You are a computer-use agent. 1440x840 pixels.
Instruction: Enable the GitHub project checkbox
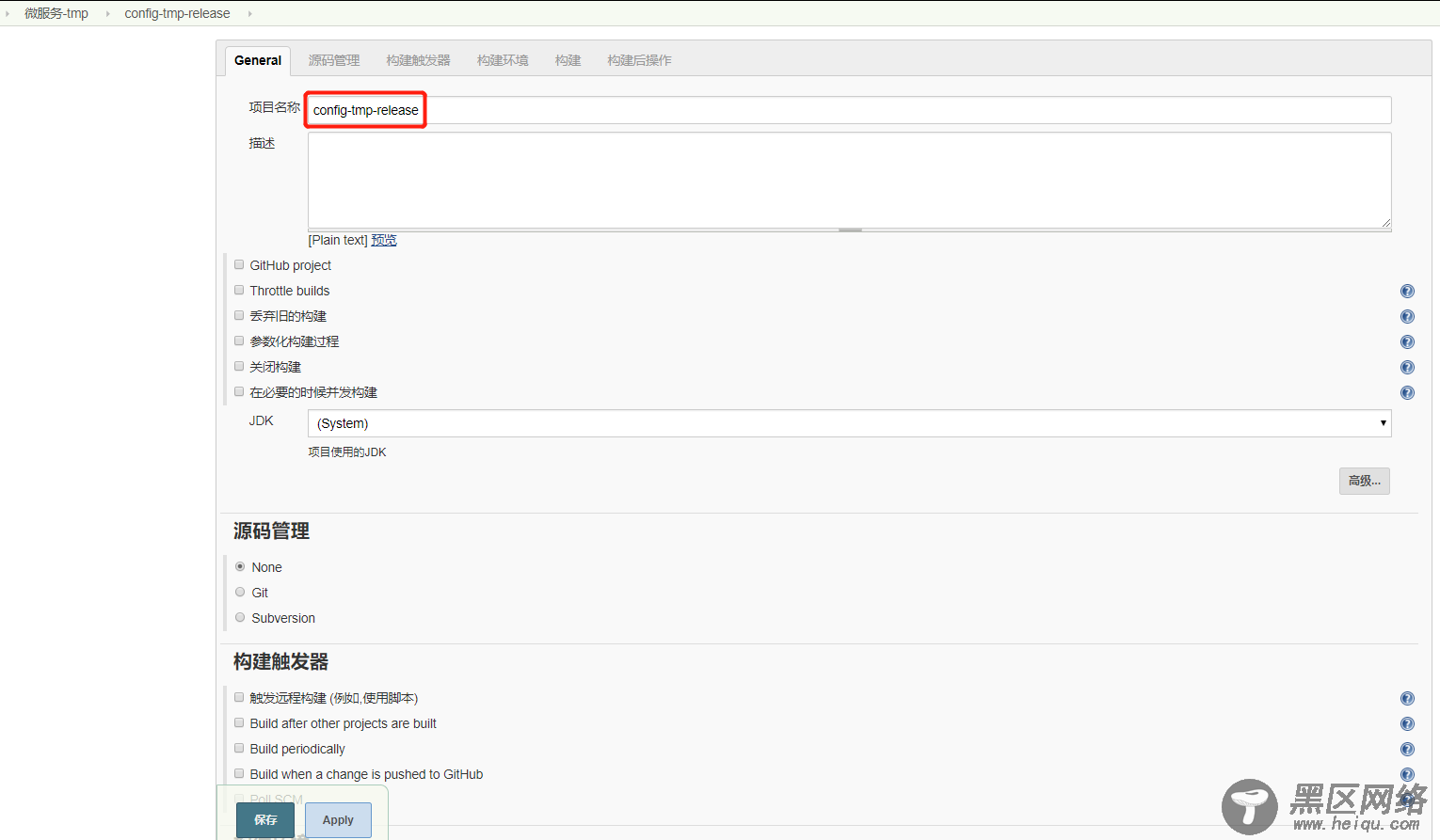(x=239, y=265)
